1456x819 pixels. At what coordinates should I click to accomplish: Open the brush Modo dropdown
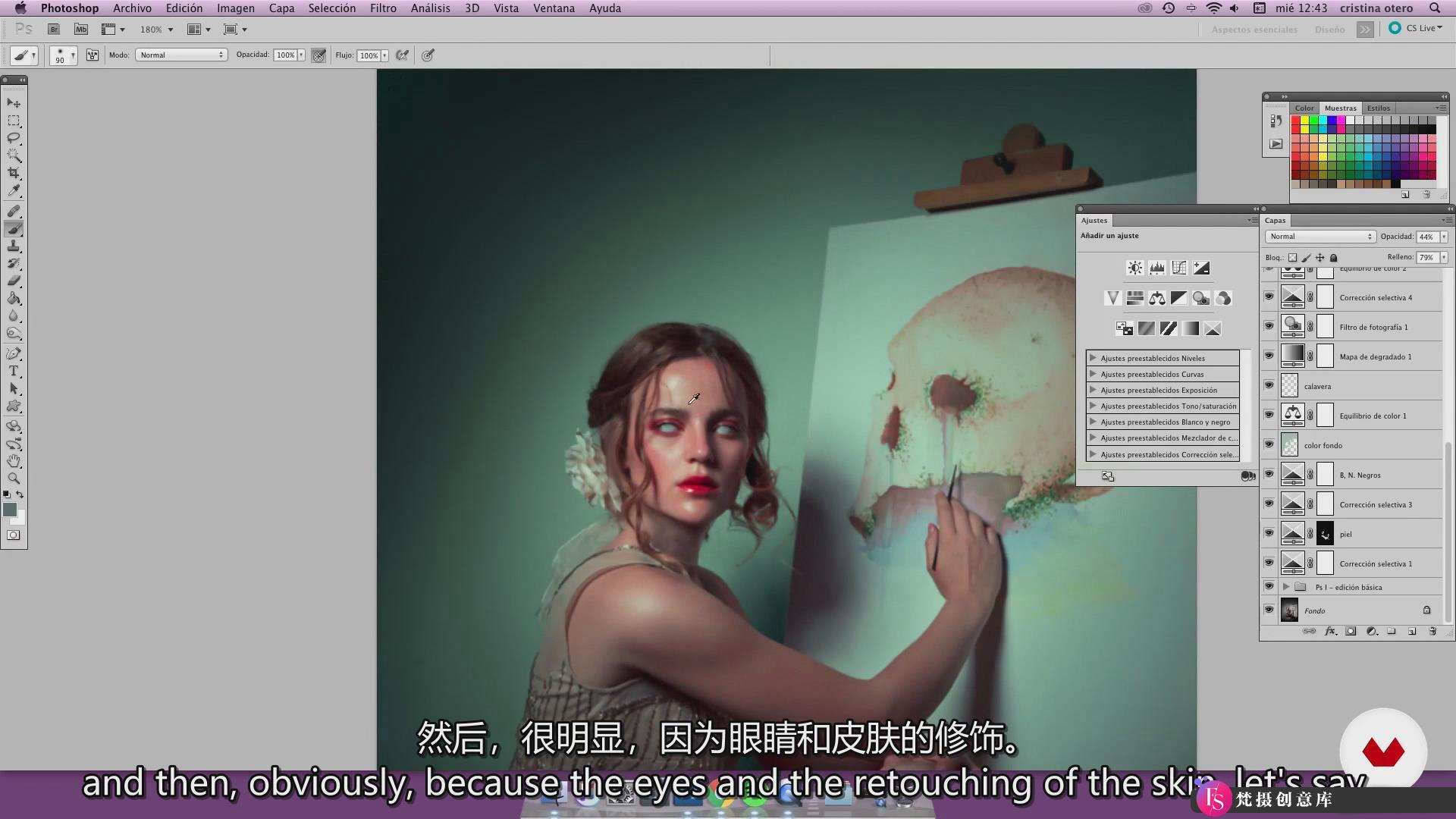pos(181,55)
